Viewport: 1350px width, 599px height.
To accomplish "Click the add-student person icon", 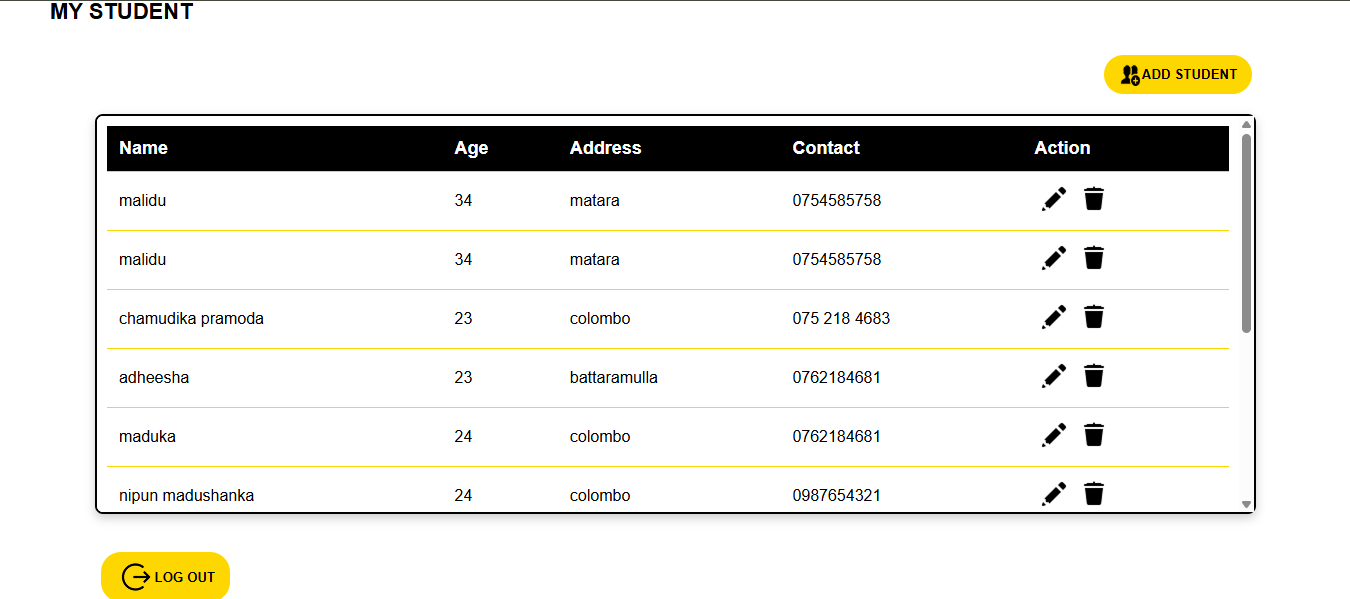I will (x=1130, y=73).
